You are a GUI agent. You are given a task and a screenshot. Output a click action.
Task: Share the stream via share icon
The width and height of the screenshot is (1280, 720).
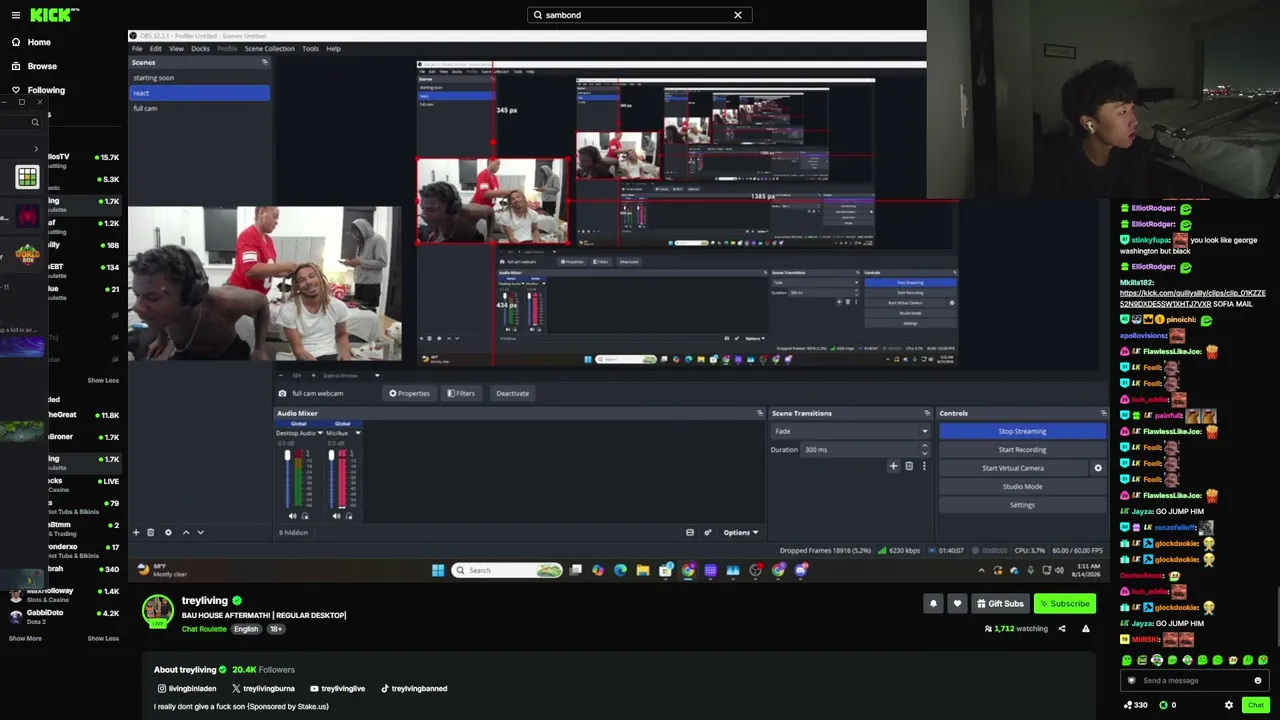1062,629
